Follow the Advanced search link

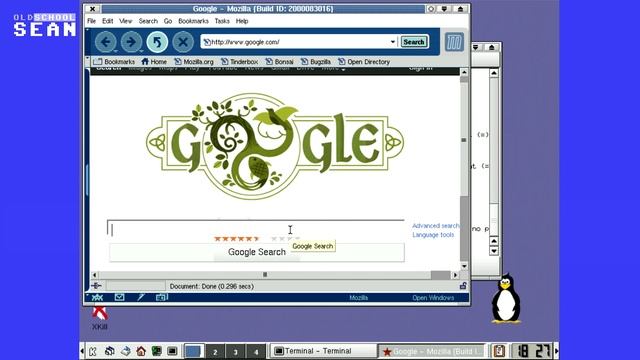coord(435,226)
